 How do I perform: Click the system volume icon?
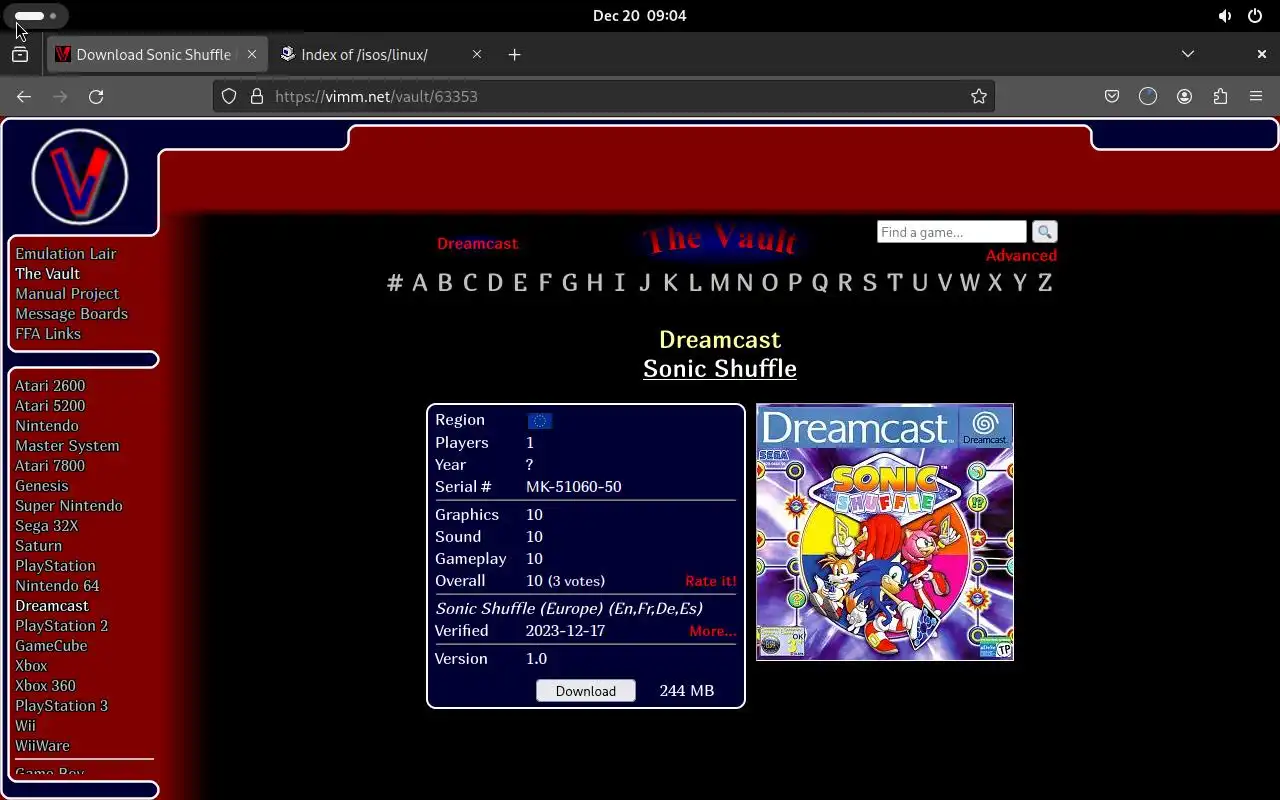point(1225,16)
